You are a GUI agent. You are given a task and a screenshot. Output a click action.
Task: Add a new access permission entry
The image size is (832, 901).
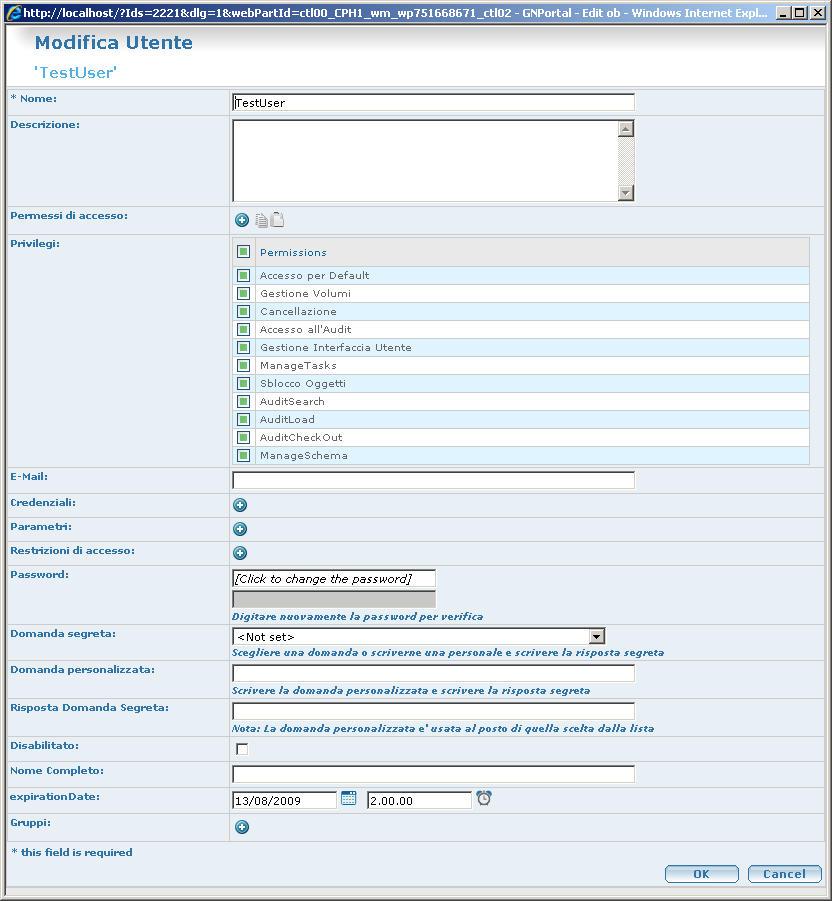tap(242, 220)
